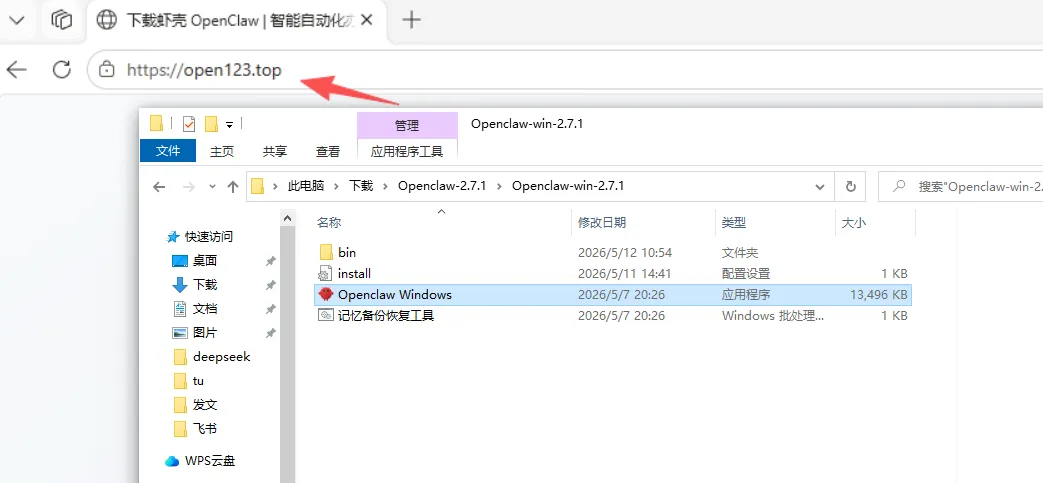Click the Properties checkmark quick access icon

click(x=189, y=124)
